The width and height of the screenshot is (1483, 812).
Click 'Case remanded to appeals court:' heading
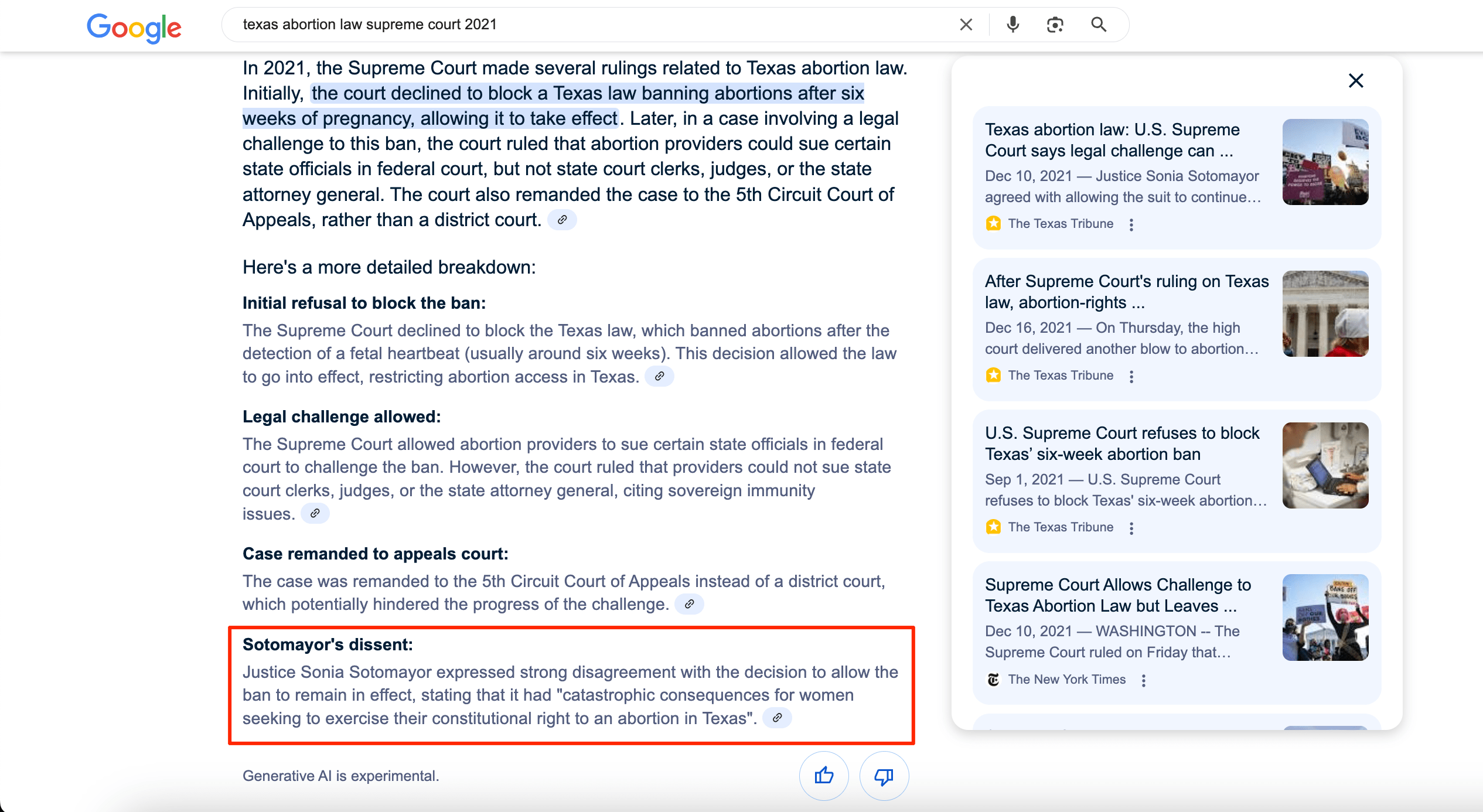[376, 554]
